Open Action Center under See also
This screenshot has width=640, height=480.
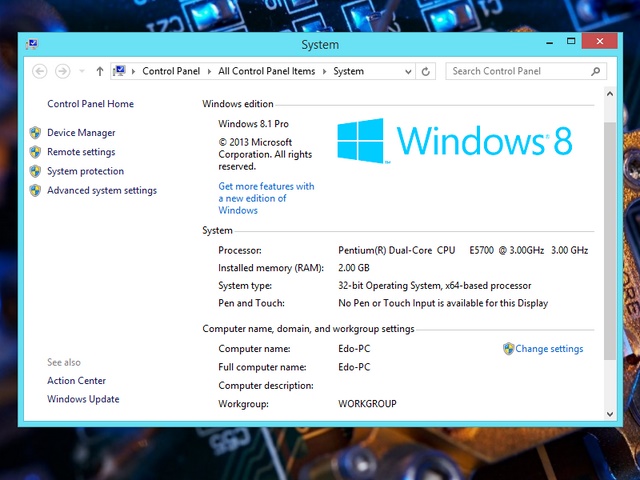coord(76,380)
